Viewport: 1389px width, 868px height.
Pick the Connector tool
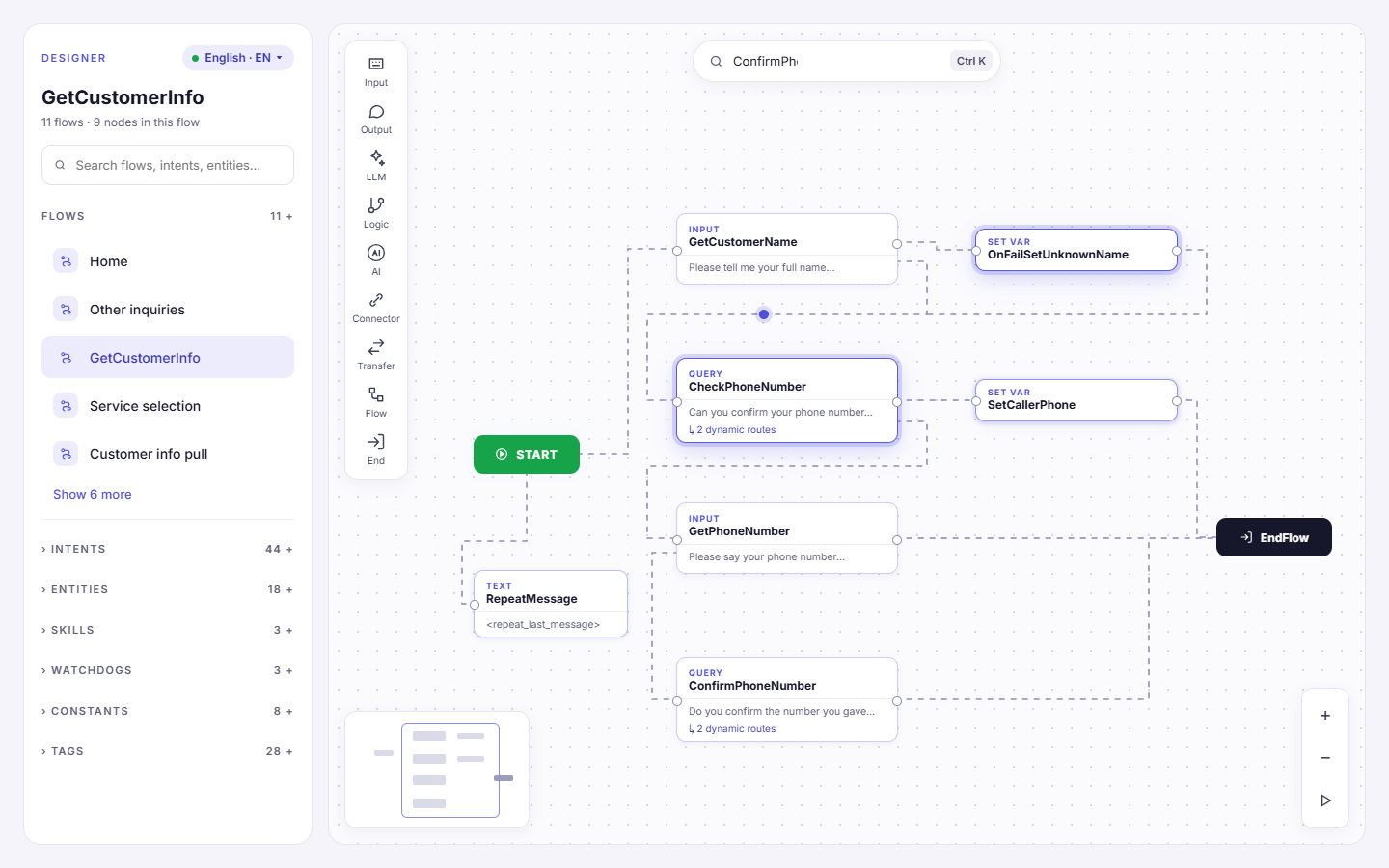[x=376, y=308]
